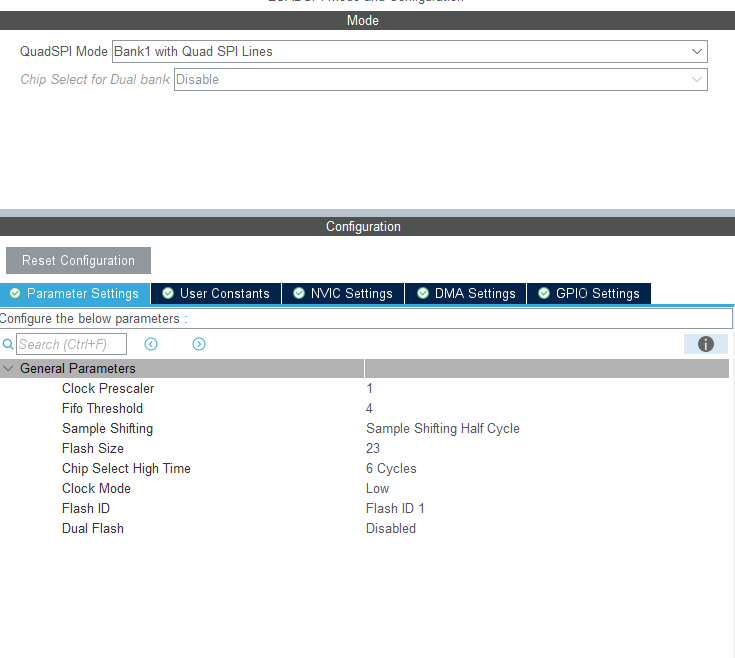This screenshot has width=735, height=658.
Task: Switch to the NVIC Settings tab
Action: pos(343,293)
